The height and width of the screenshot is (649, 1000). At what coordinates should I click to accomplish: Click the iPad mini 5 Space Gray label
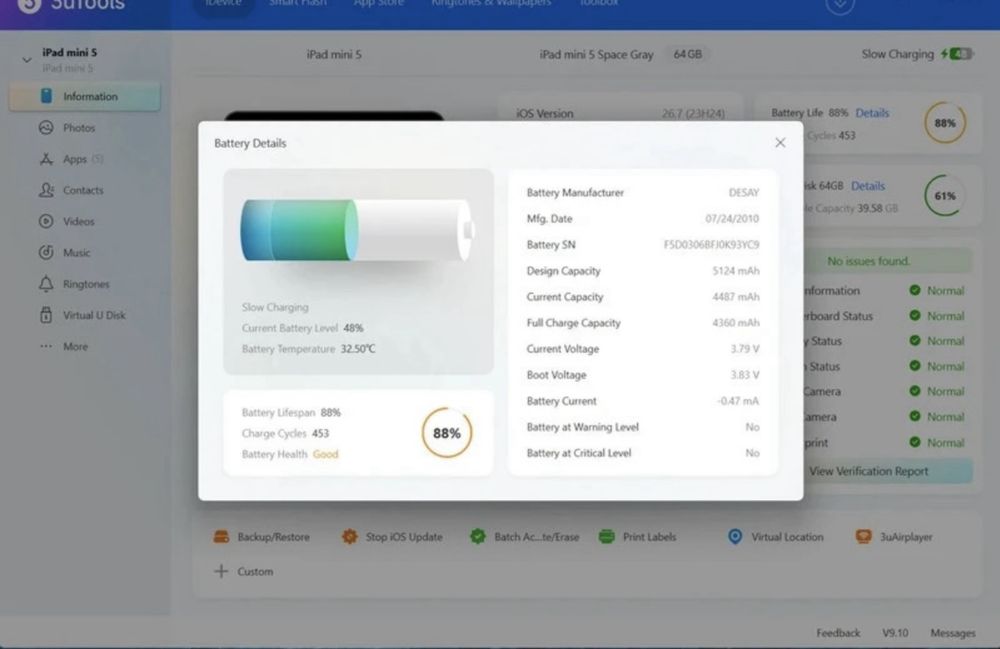[596, 55]
